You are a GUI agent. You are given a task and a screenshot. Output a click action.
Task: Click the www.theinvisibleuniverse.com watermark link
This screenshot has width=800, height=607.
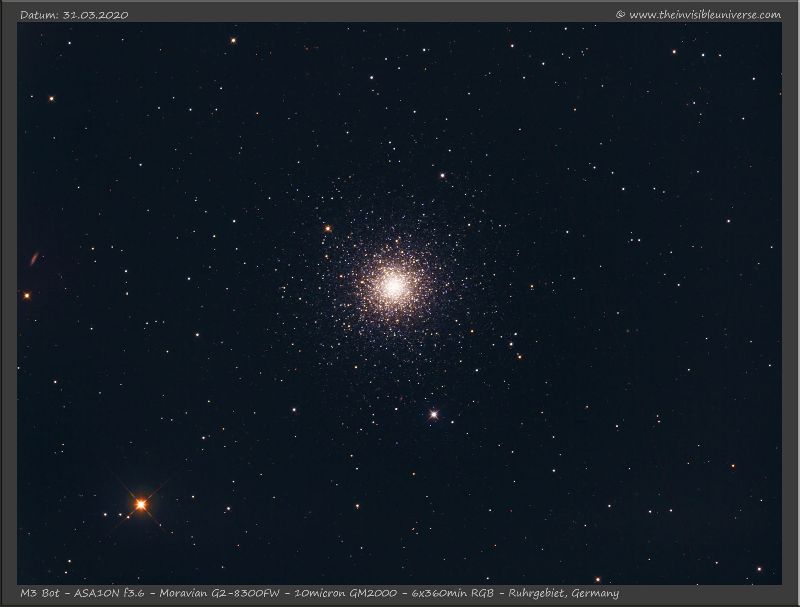[705, 14]
